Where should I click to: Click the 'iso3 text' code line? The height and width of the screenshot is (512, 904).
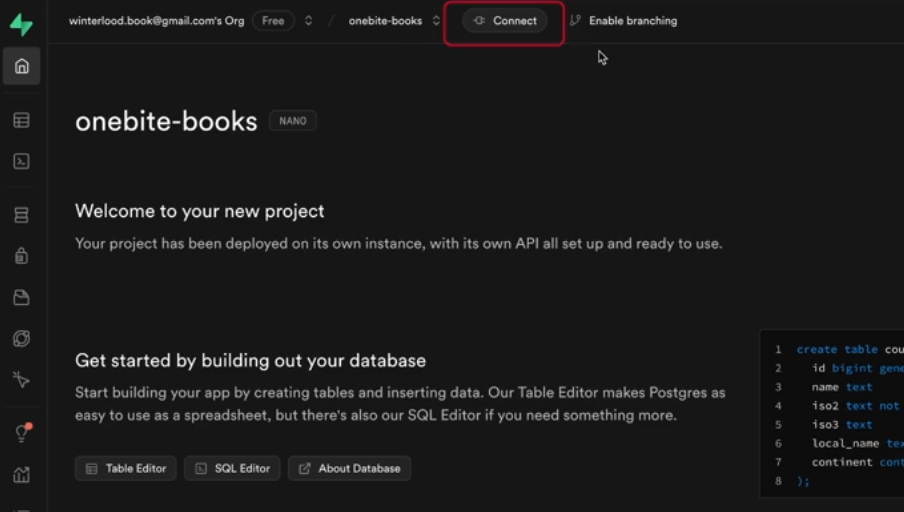[x=842, y=424]
